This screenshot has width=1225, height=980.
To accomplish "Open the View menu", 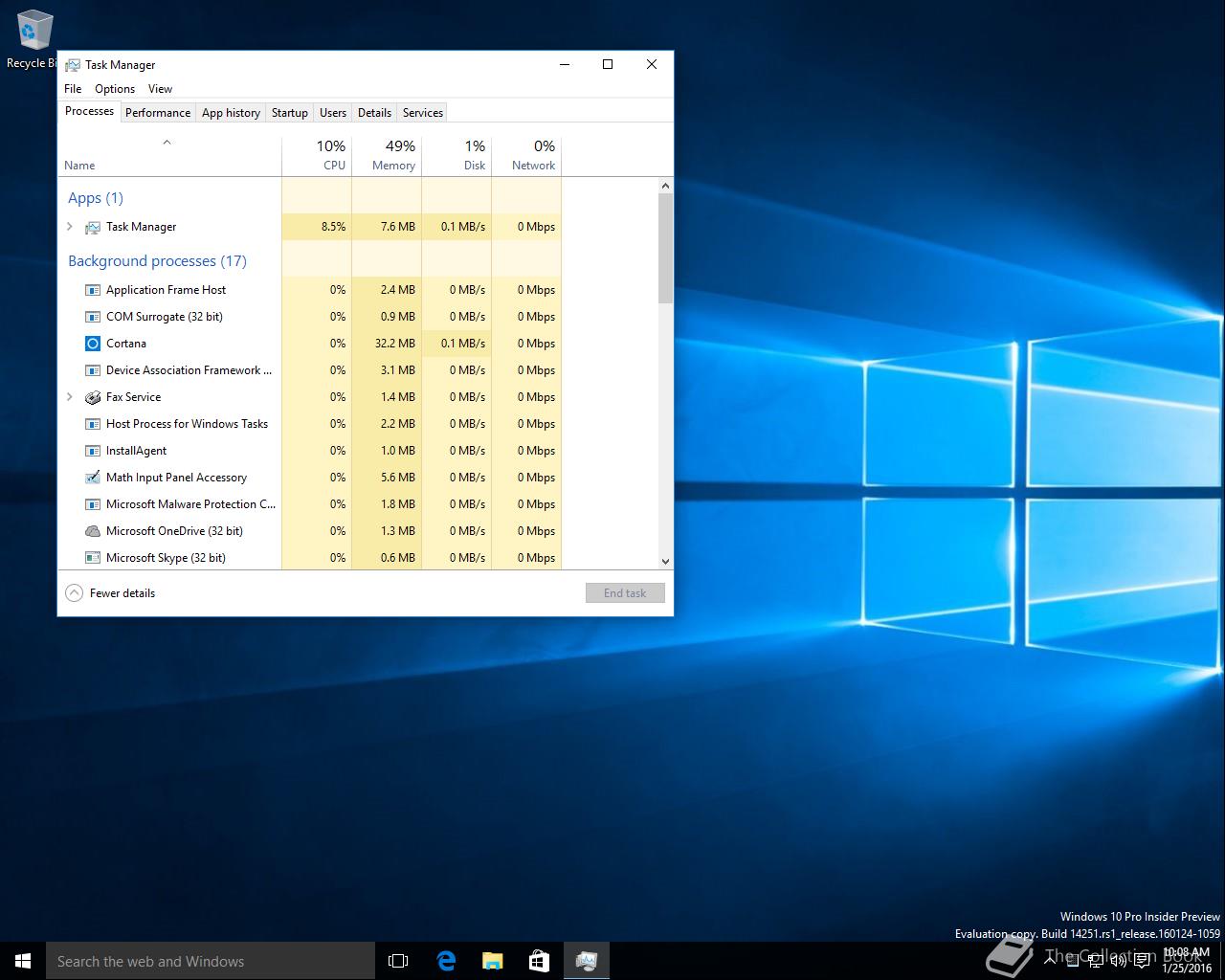I will tap(160, 89).
